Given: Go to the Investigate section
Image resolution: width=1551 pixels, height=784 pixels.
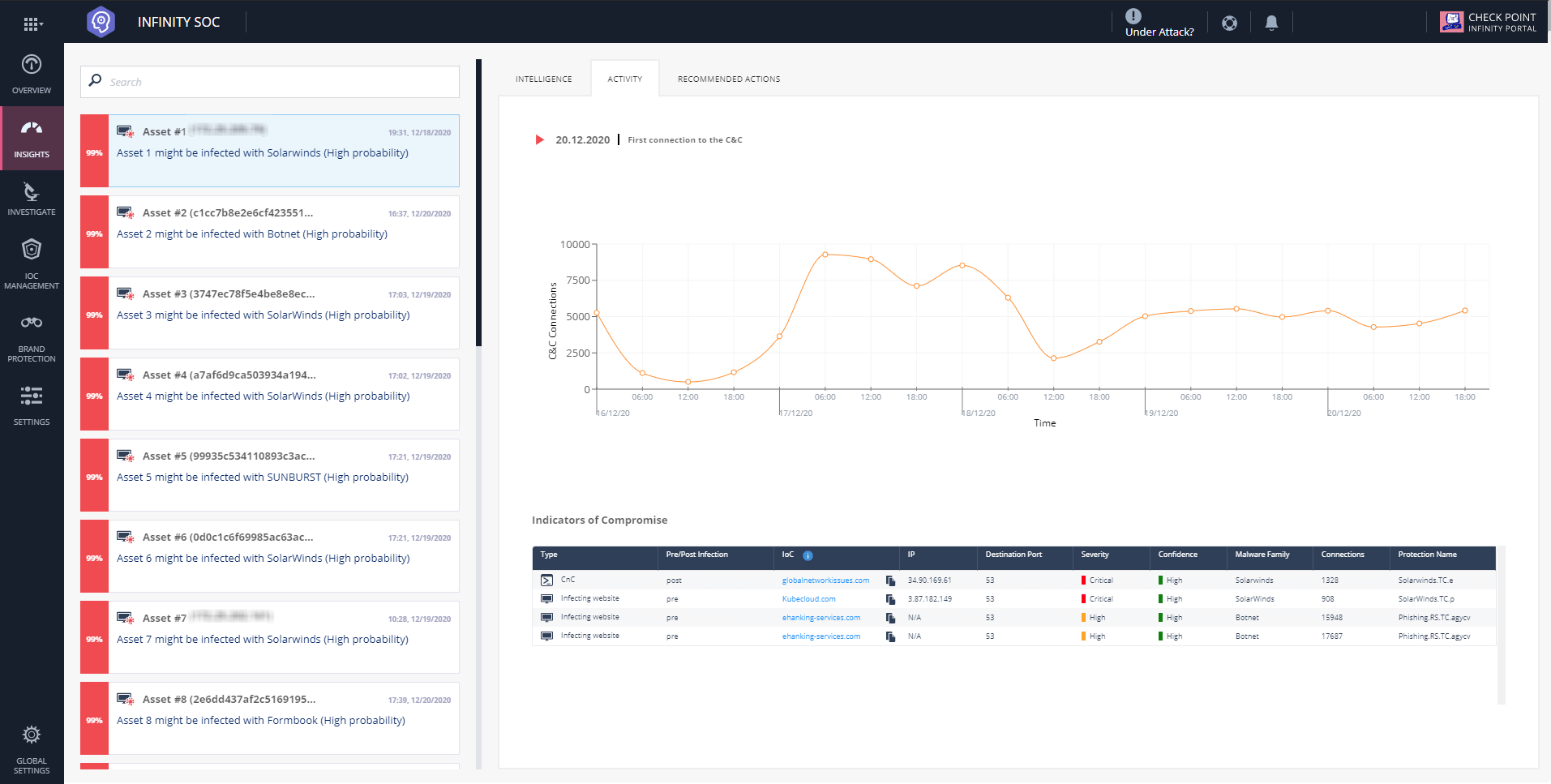Looking at the screenshot, I should pyautogui.click(x=32, y=199).
